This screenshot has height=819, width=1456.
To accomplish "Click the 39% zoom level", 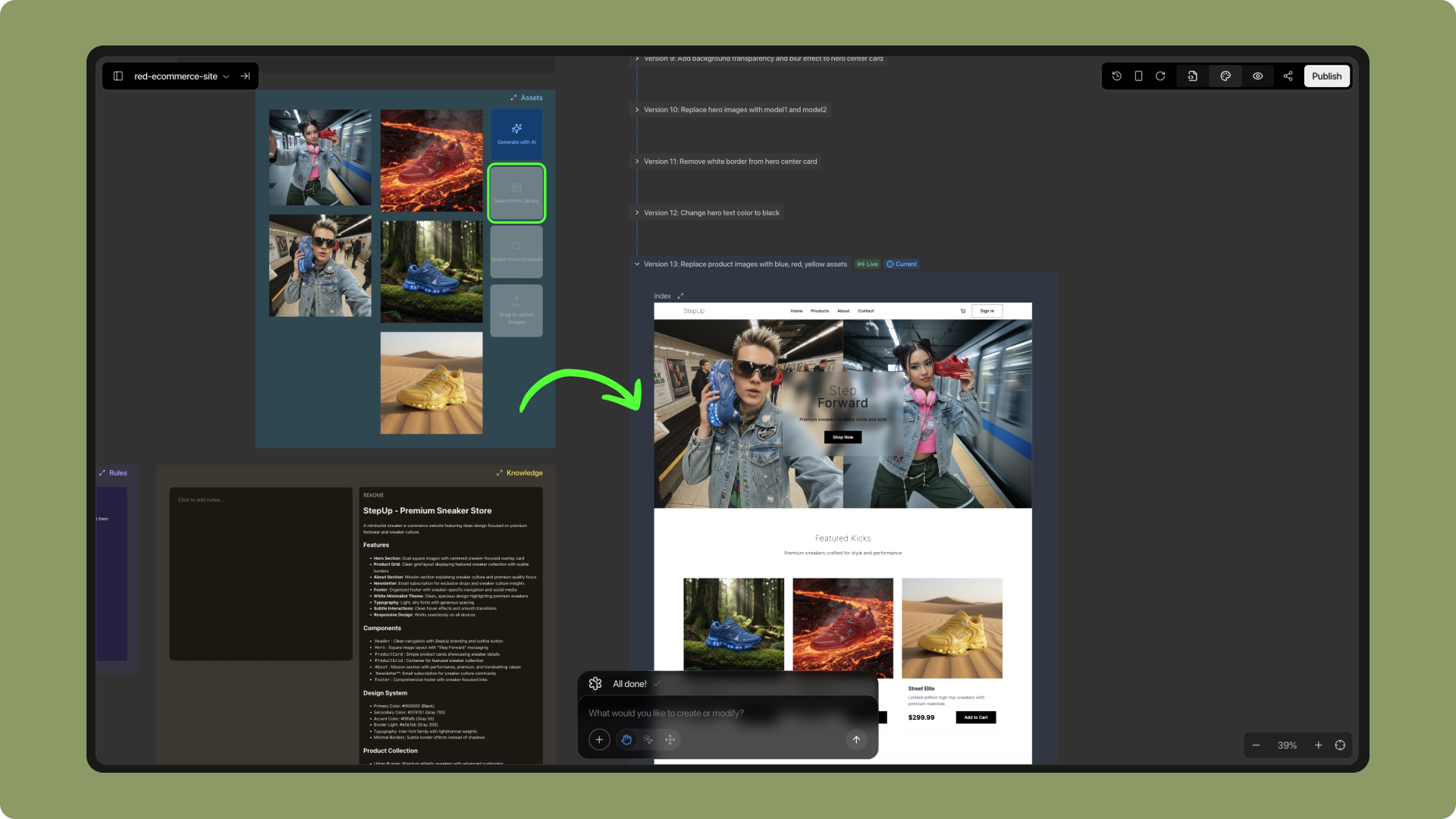I will [x=1287, y=745].
